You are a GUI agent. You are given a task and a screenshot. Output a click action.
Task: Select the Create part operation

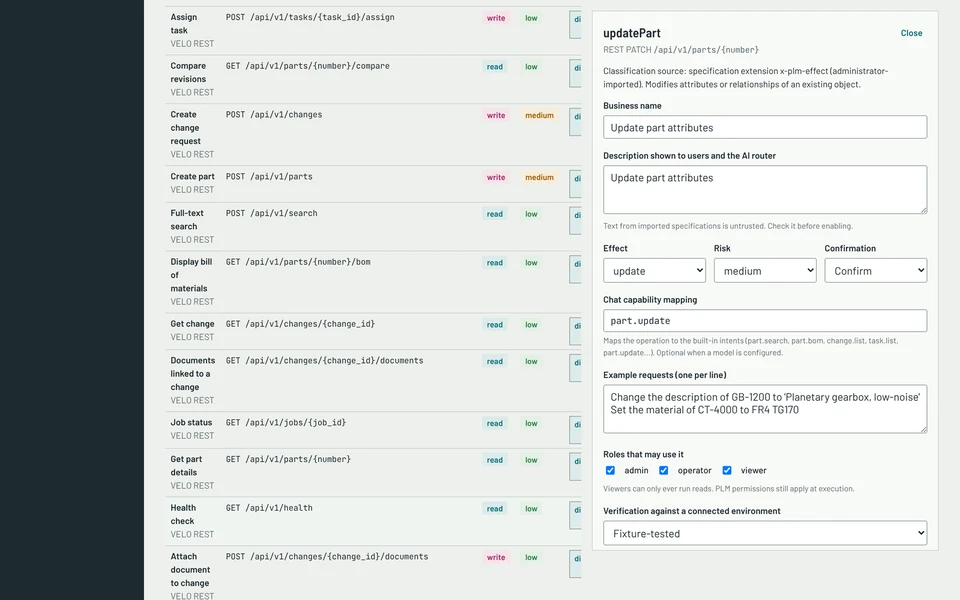(x=373, y=184)
